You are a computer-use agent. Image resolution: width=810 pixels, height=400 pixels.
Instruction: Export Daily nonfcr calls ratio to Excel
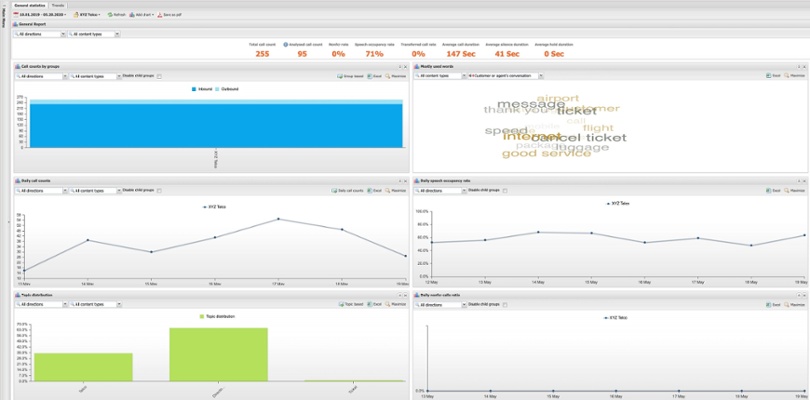pos(773,305)
